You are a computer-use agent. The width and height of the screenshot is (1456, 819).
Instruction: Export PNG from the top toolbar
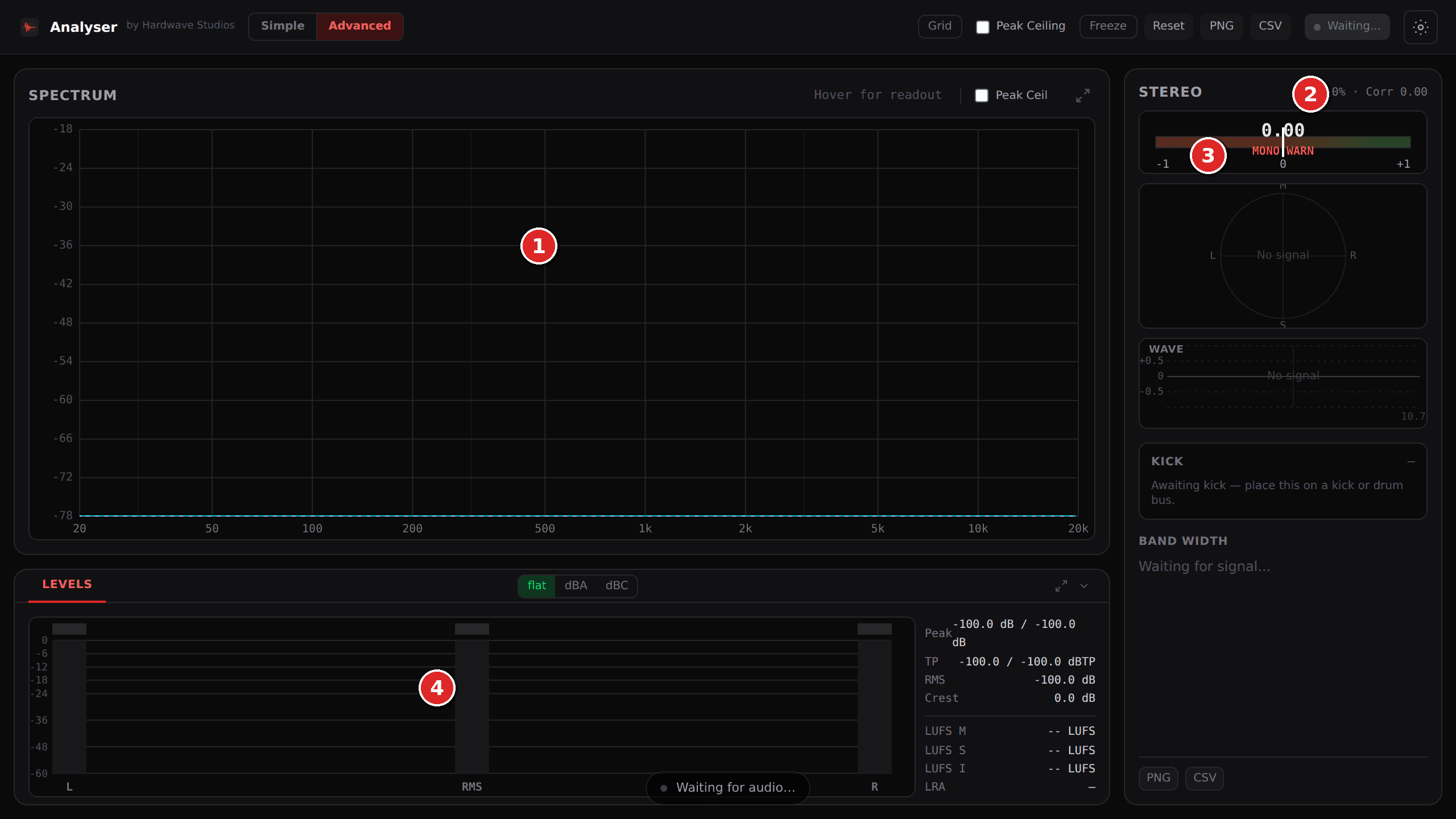point(1221,26)
